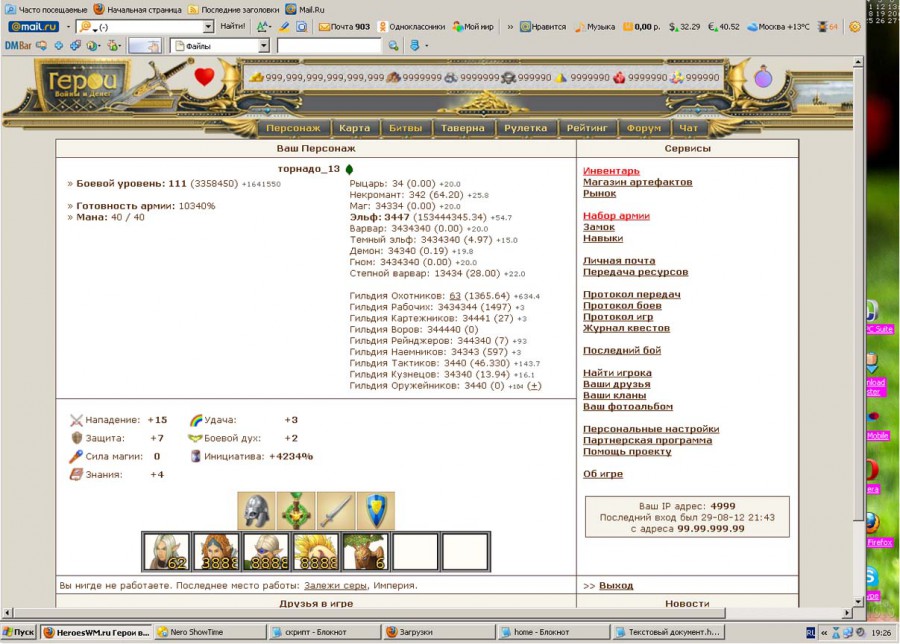
Task: Click the blue shield artifact icon
Action: 376,511
